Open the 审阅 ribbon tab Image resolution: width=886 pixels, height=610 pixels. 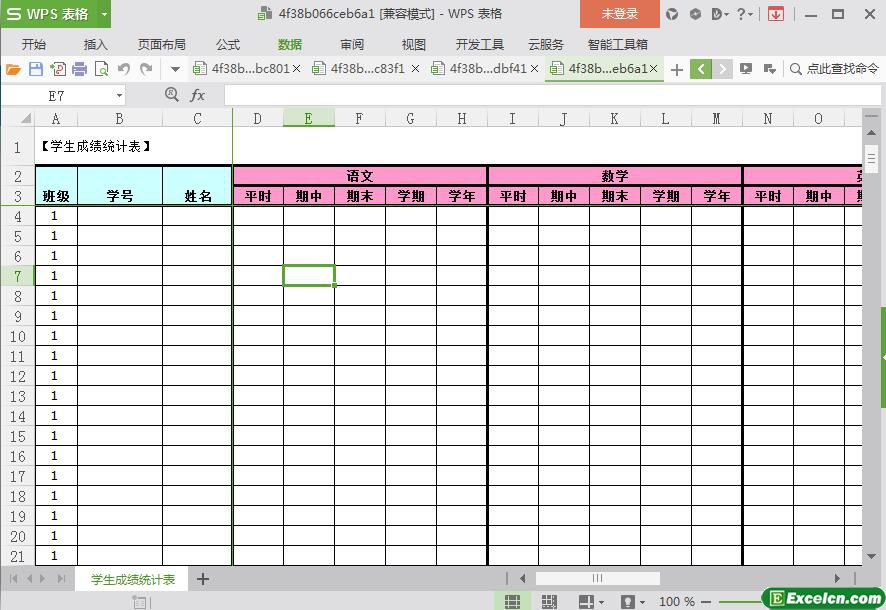[x=352, y=44]
